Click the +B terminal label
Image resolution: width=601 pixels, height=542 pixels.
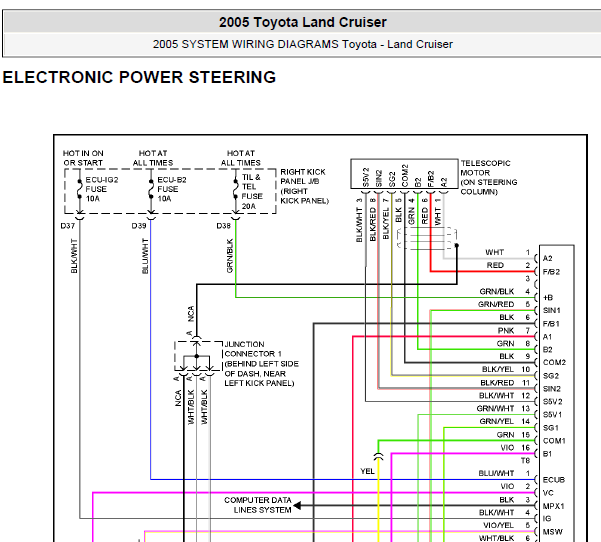coord(548,297)
